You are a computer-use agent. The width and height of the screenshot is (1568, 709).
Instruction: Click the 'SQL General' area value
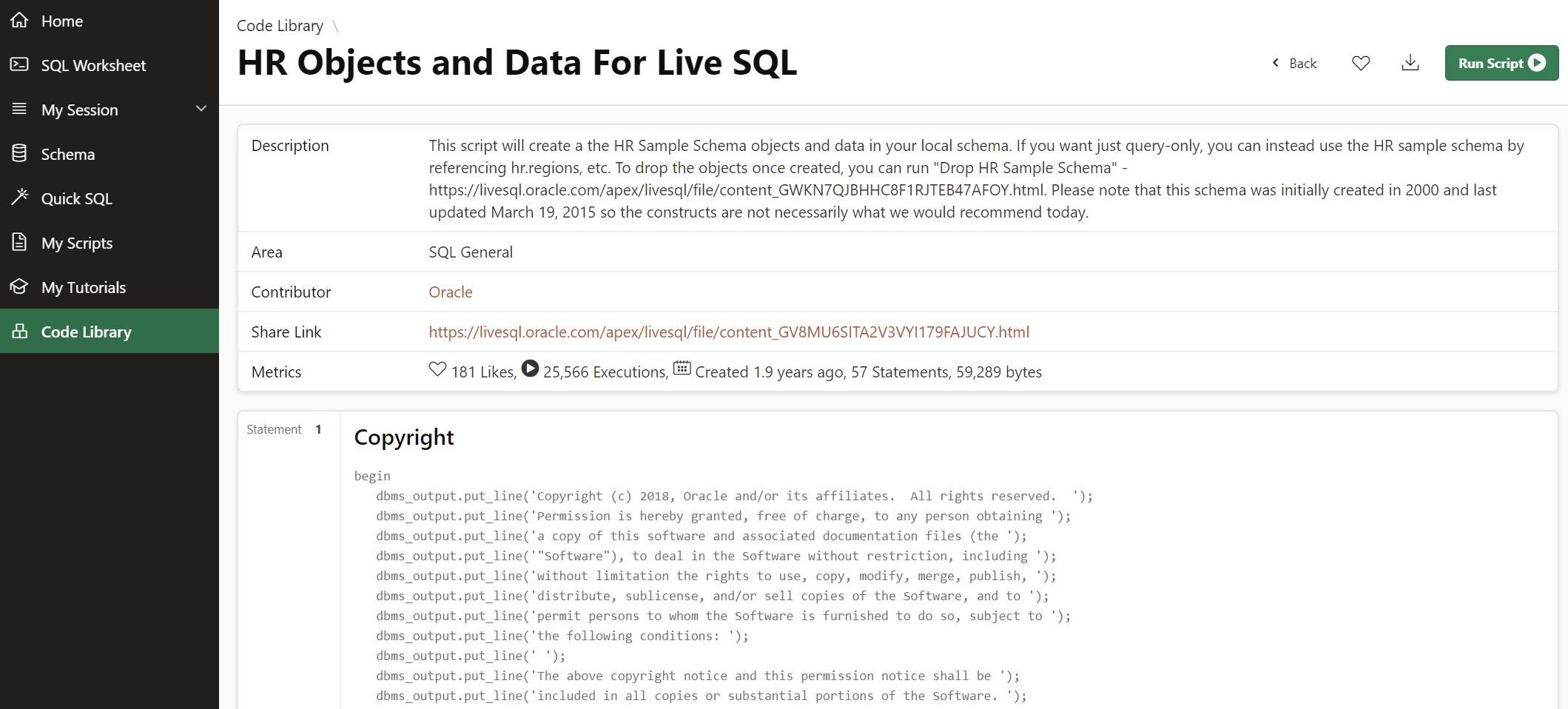(471, 252)
